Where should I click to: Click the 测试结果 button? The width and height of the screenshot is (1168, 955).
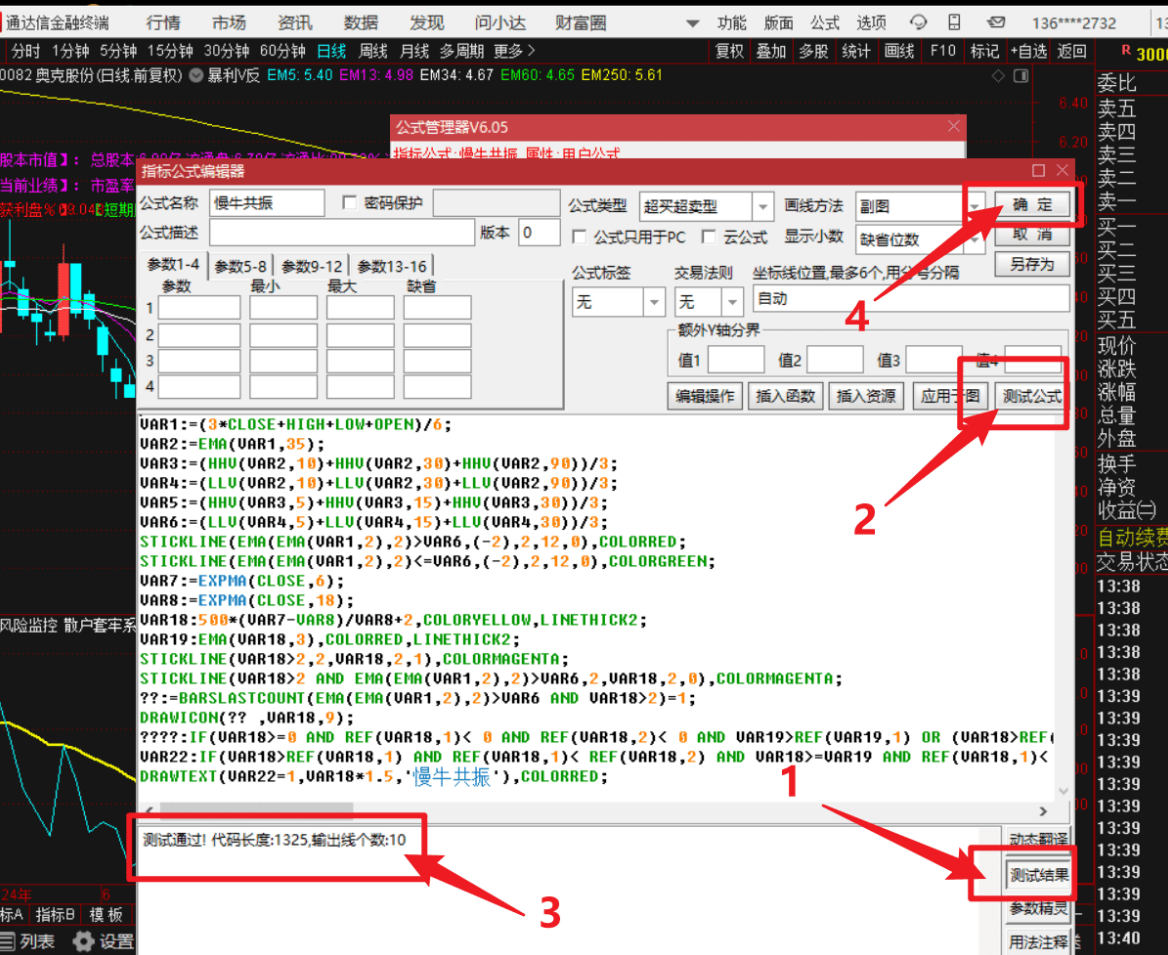[1038, 875]
